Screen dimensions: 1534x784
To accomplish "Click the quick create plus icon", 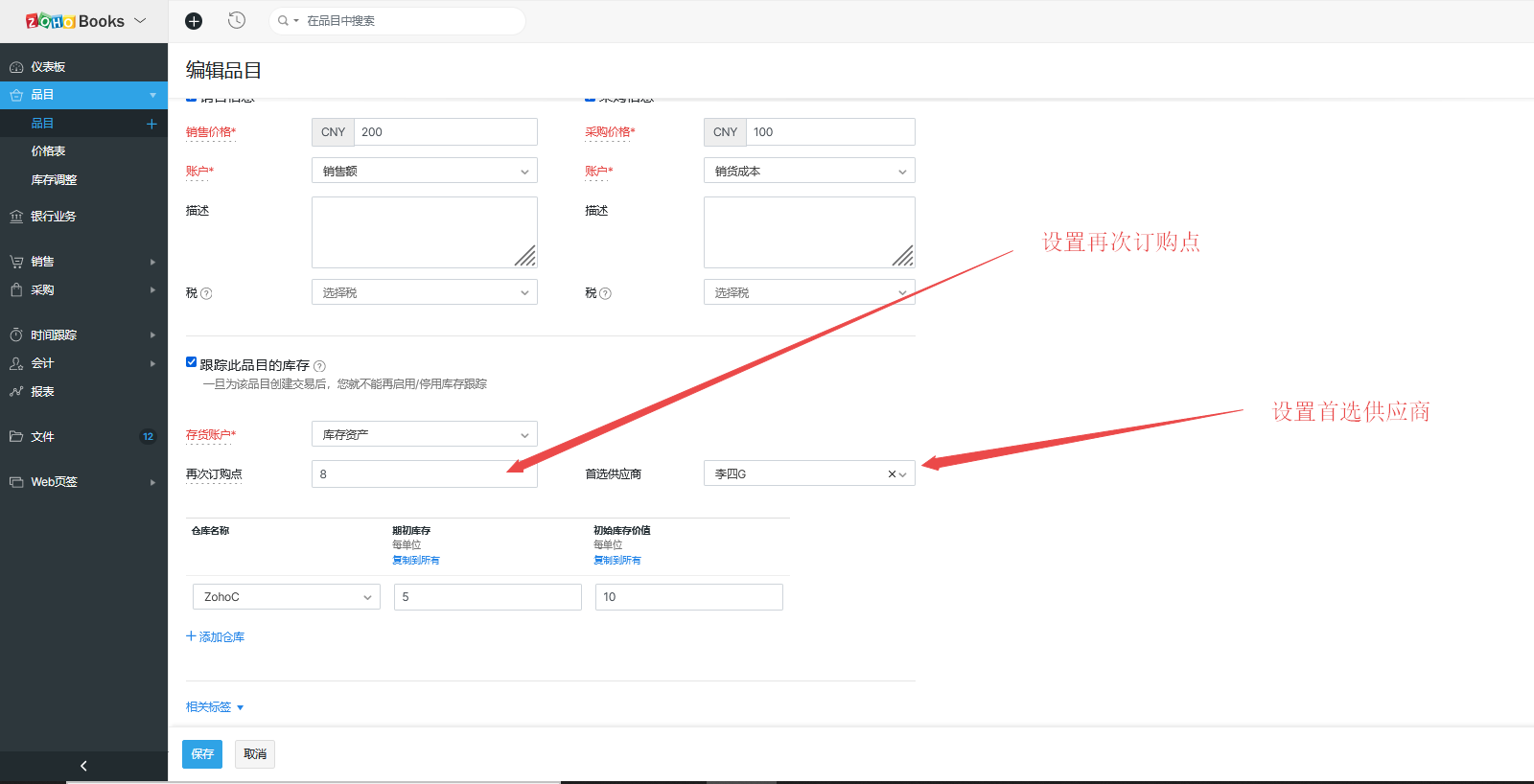I will pyautogui.click(x=194, y=21).
